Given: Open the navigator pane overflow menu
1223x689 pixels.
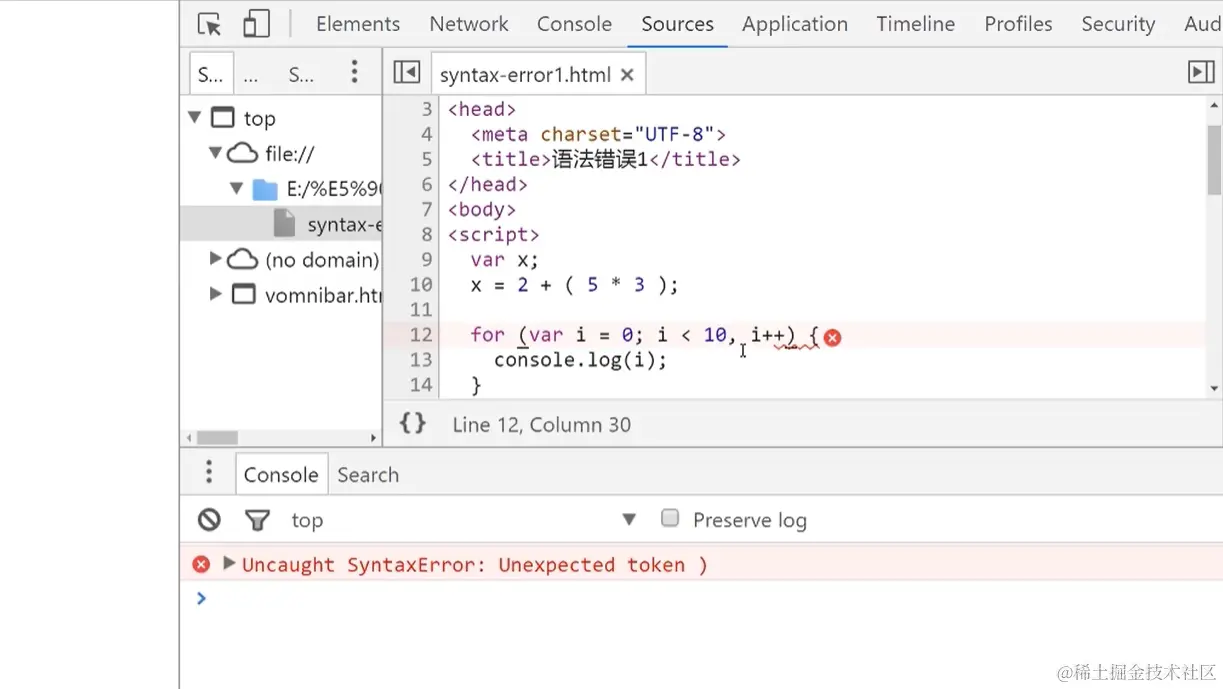Looking at the screenshot, I should pyautogui.click(x=354, y=71).
